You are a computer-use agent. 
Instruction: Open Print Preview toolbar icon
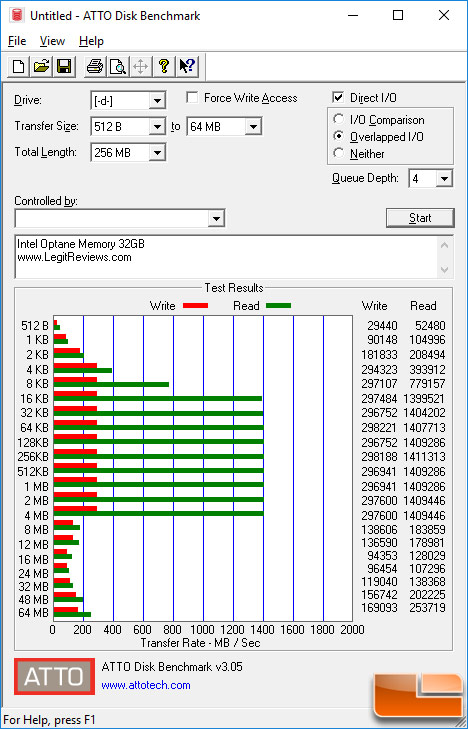(118, 66)
